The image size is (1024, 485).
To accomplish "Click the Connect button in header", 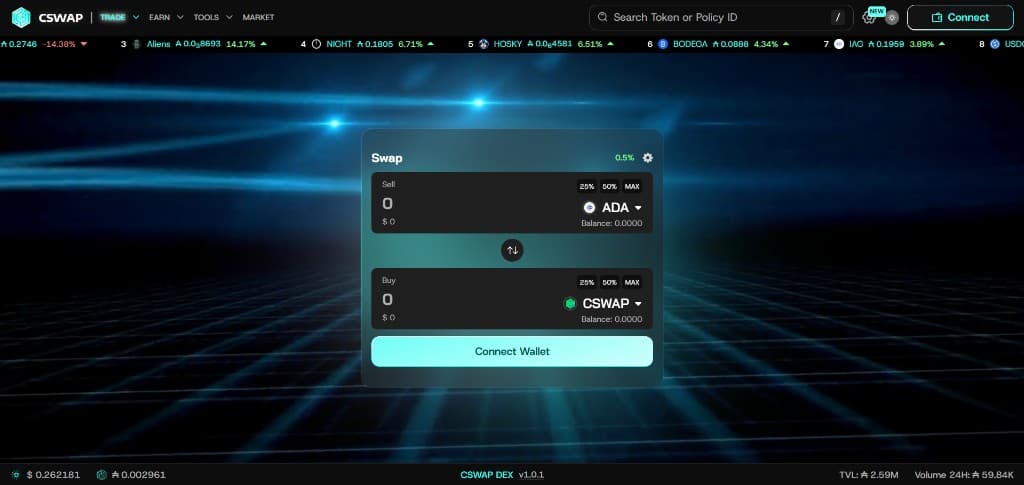I will click(x=960, y=18).
